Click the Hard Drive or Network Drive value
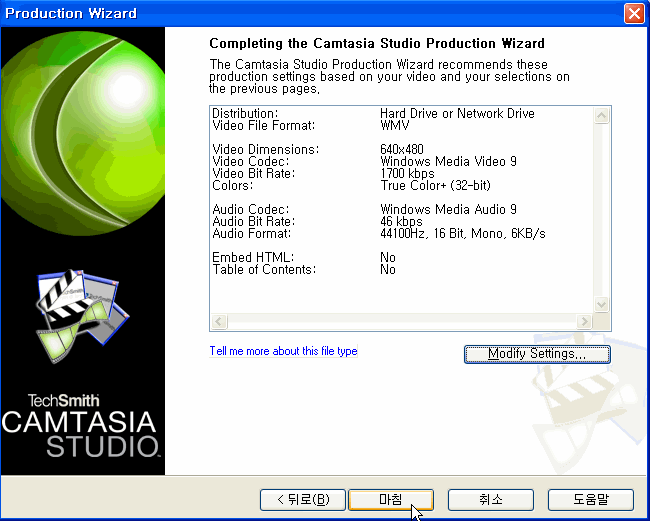The height and width of the screenshot is (521, 650). [x=457, y=114]
